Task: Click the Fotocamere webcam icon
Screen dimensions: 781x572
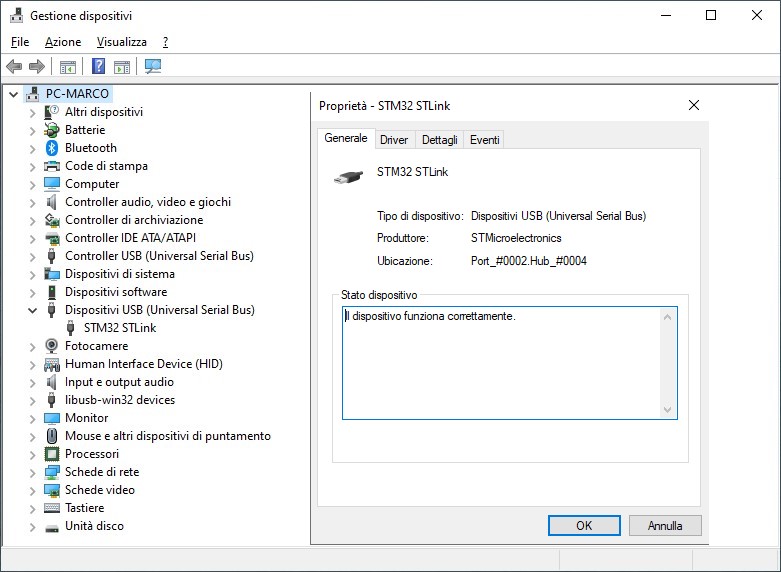Action: tap(51, 346)
